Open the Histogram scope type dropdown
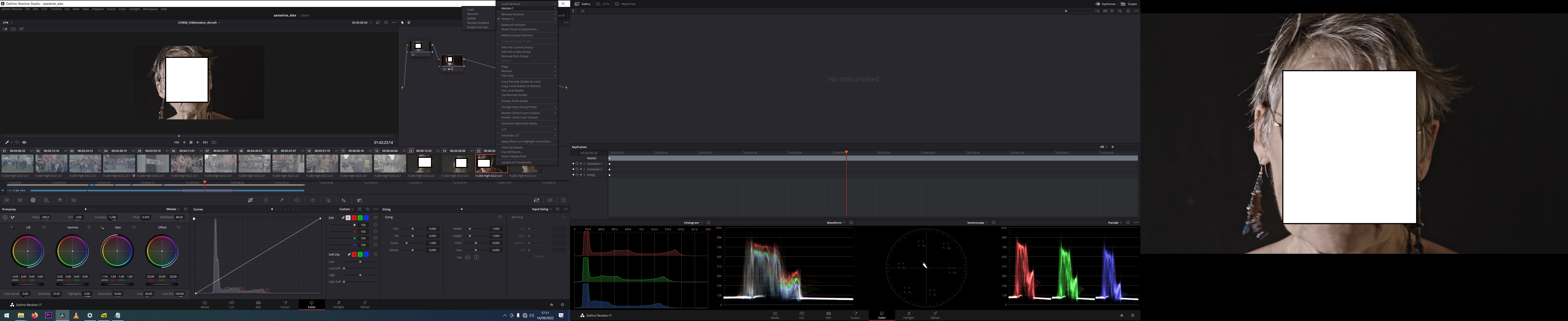The width and height of the screenshot is (1568, 321). click(x=693, y=223)
